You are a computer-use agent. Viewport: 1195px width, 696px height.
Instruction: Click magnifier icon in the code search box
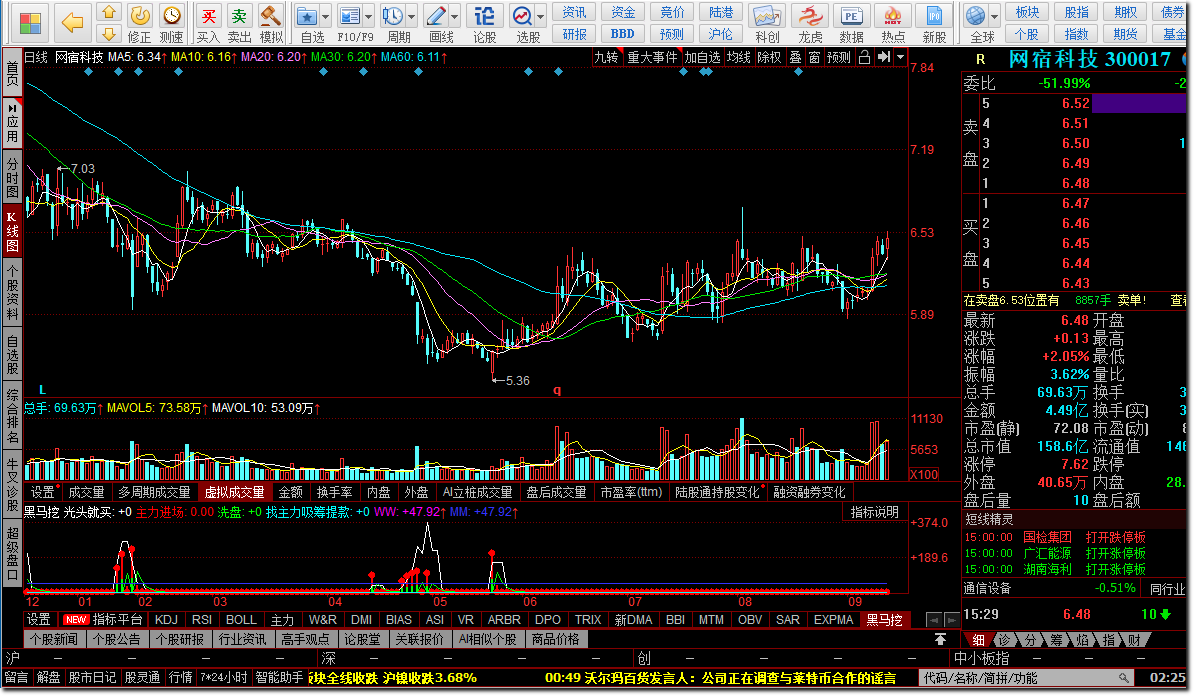[1123, 678]
